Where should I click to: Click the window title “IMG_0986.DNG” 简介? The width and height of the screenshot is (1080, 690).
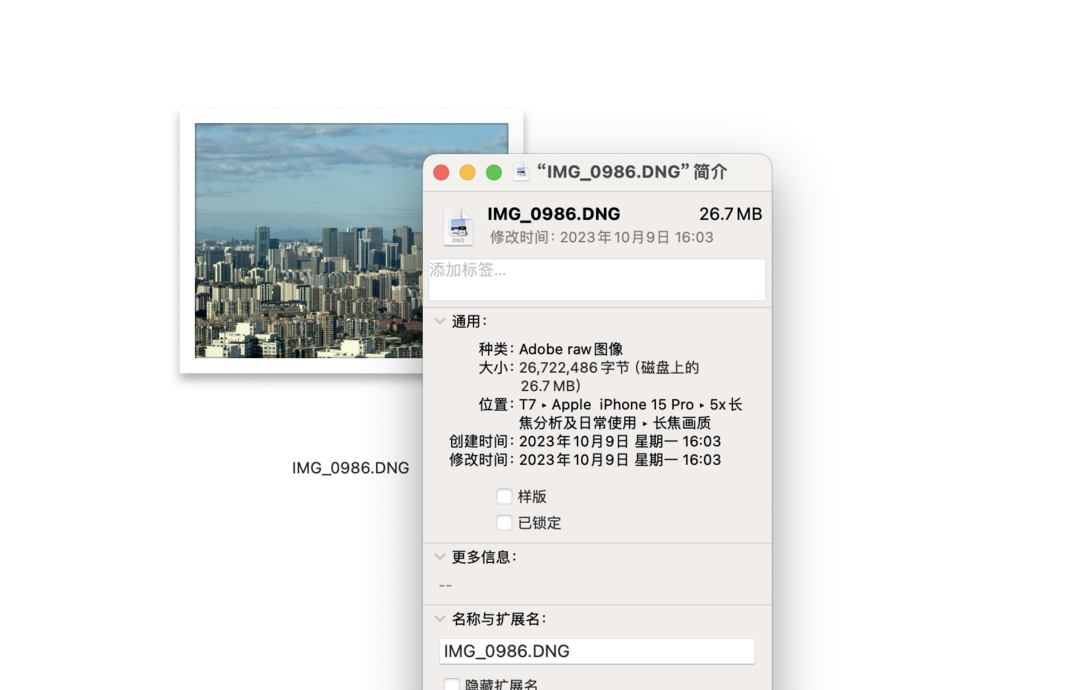click(632, 172)
